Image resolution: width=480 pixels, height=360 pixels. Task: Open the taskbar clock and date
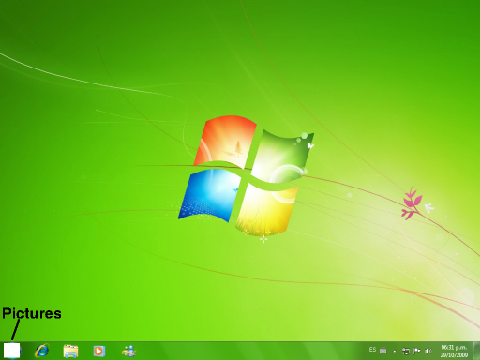click(454, 351)
